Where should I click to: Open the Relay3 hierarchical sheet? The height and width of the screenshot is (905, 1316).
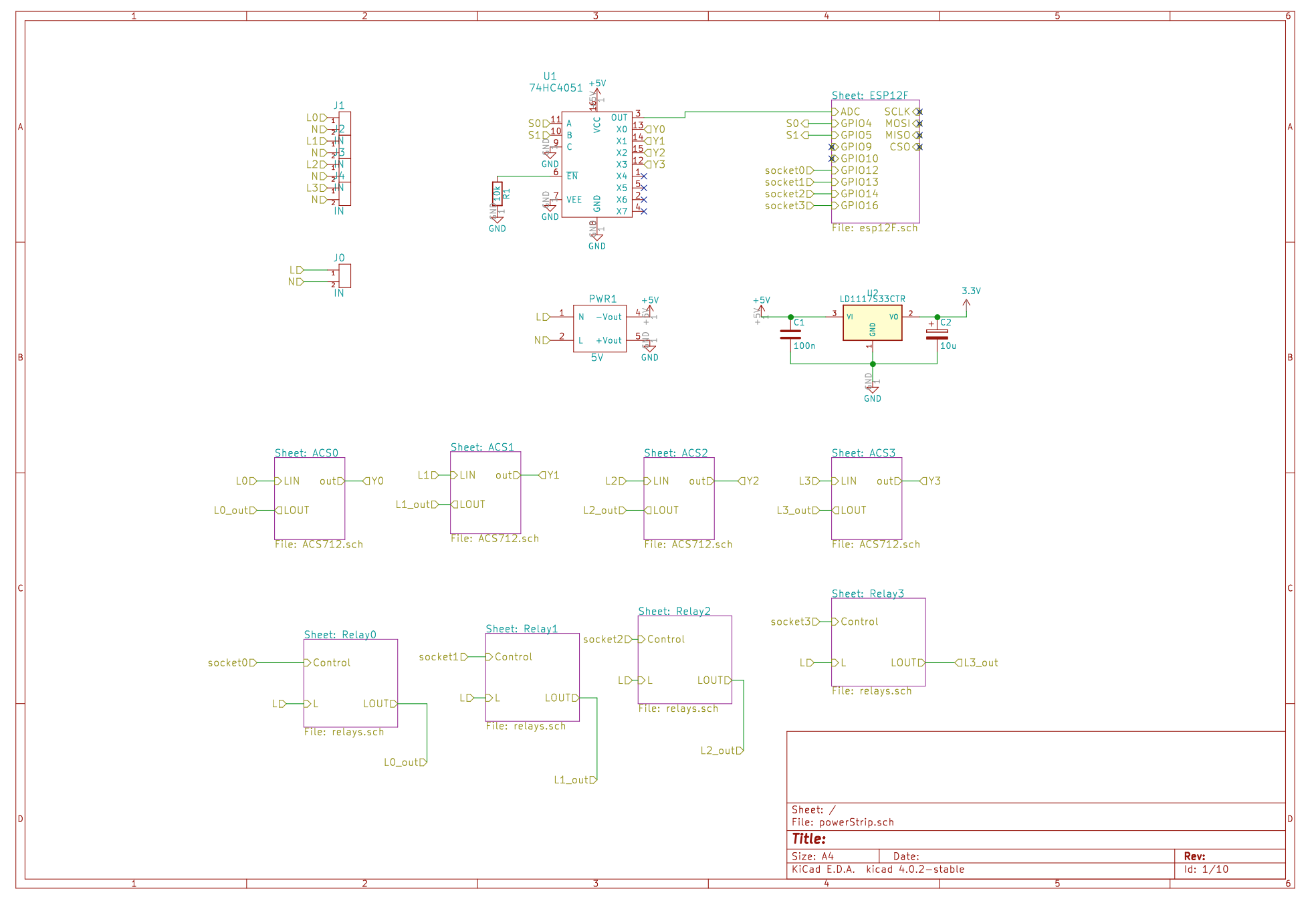(878, 642)
